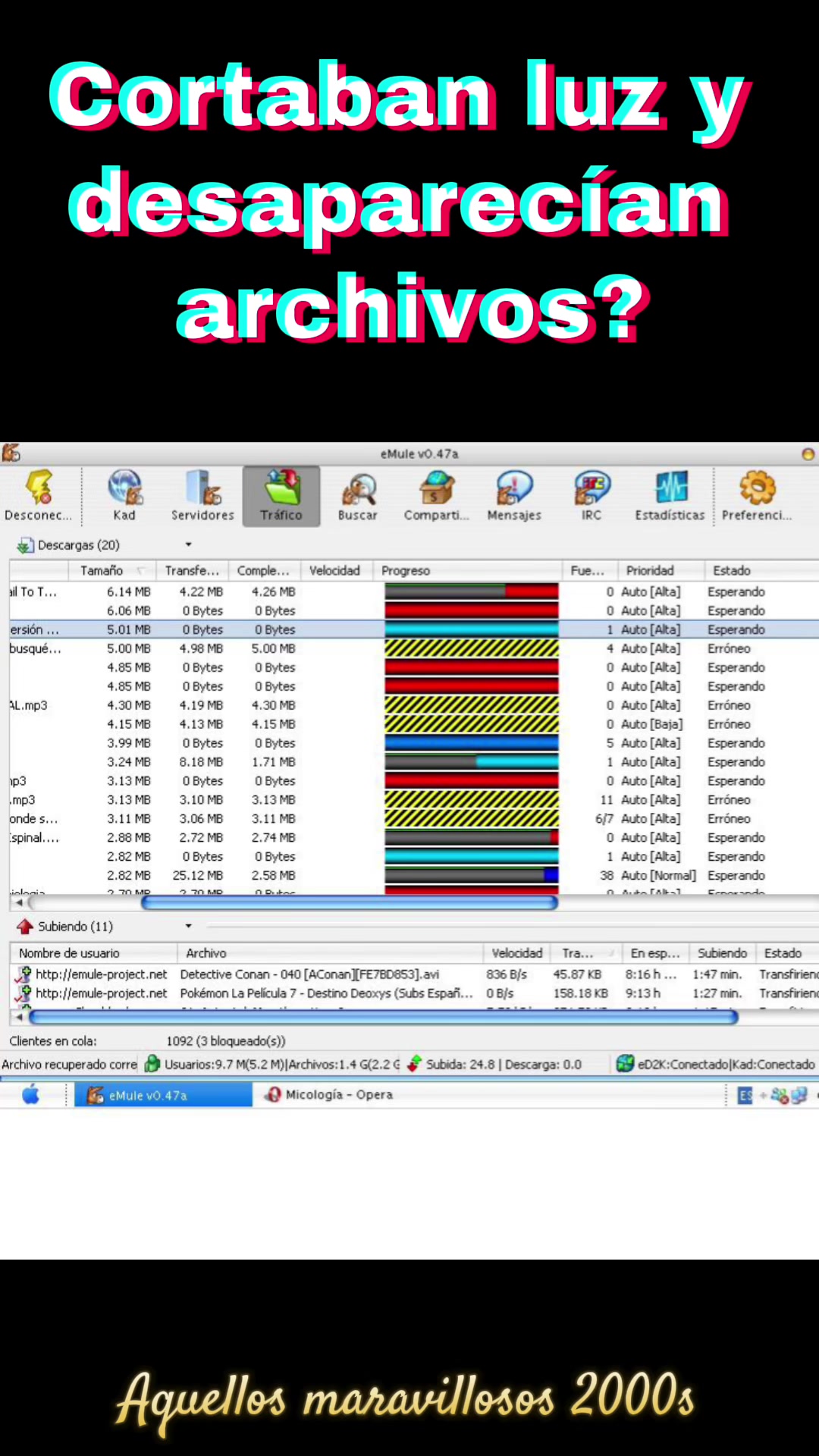The width and height of the screenshot is (819, 1456).
Task: Sort uploads by Subiendo column header
Action: pyautogui.click(x=722, y=952)
